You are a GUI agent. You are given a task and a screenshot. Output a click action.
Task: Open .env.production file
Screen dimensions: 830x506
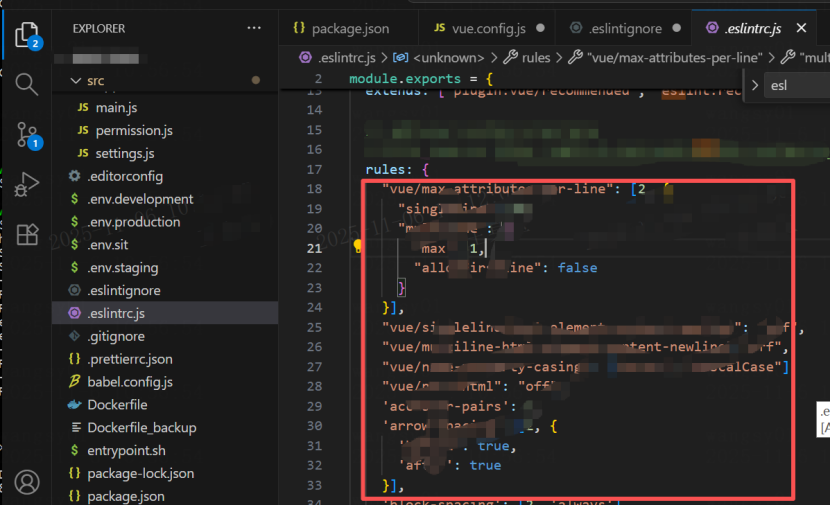point(133,222)
